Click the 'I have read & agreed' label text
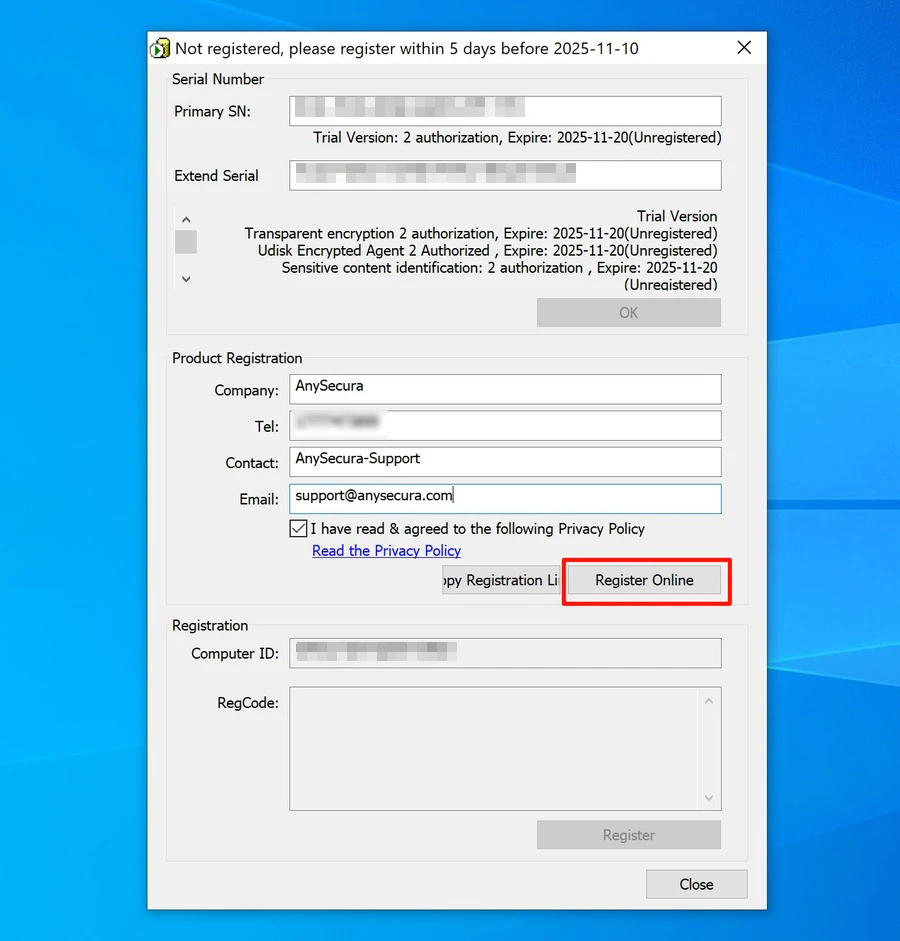Screen dimensions: 900x941 (478, 529)
